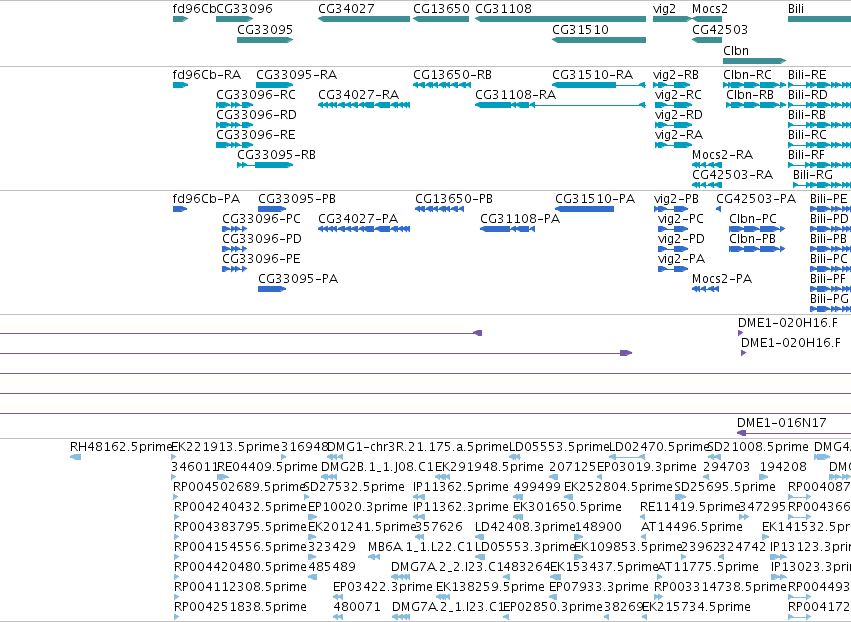This screenshot has width=851, height=622.
Task: Click the Bili gene label
Action: (796, 9)
